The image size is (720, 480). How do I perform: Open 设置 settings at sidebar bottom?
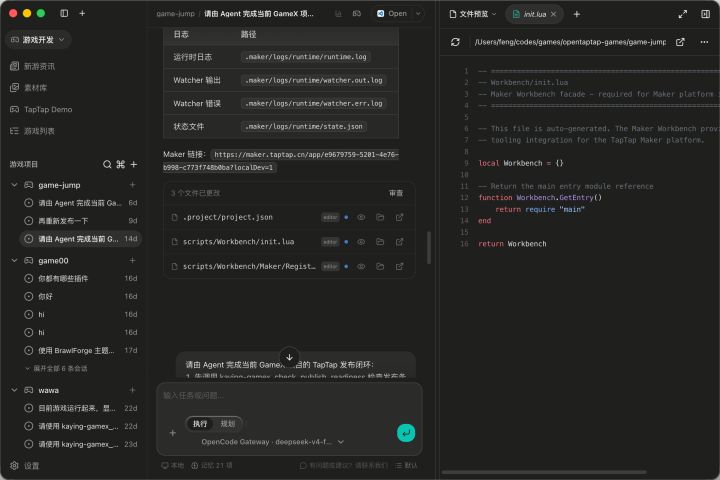point(25,466)
